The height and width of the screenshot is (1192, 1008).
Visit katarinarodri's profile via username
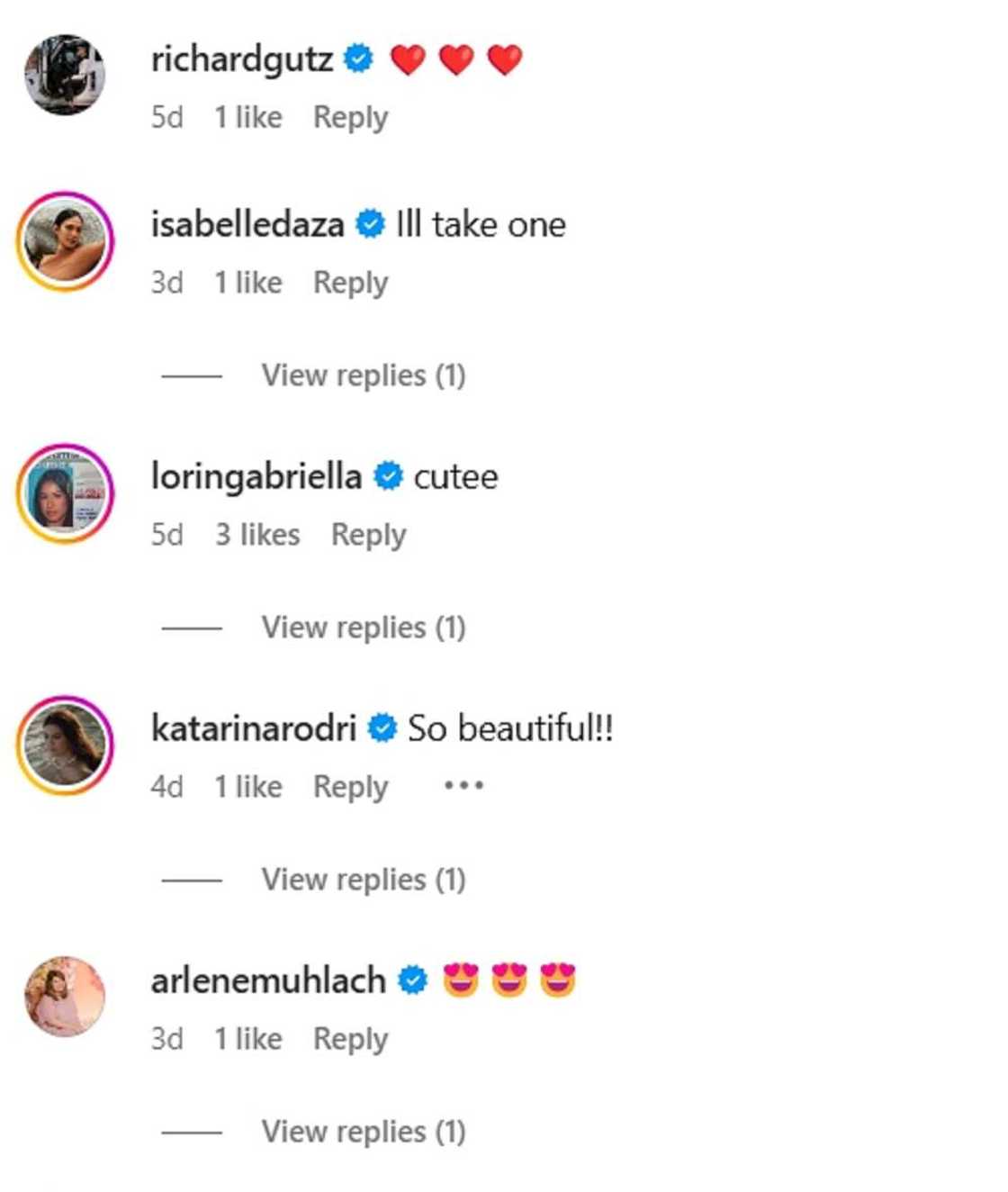coord(253,728)
